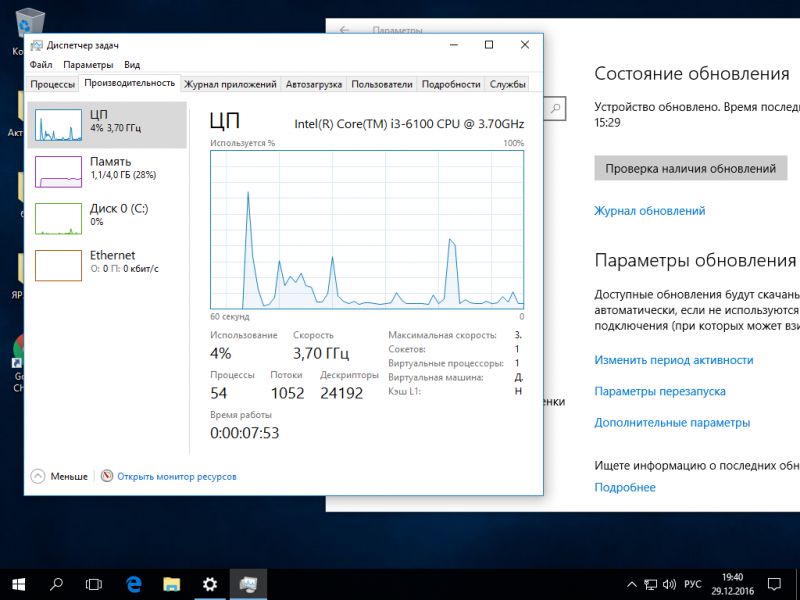Click the РУС language indicator
This screenshot has width=800, height=600.
[x=692, y=585]
